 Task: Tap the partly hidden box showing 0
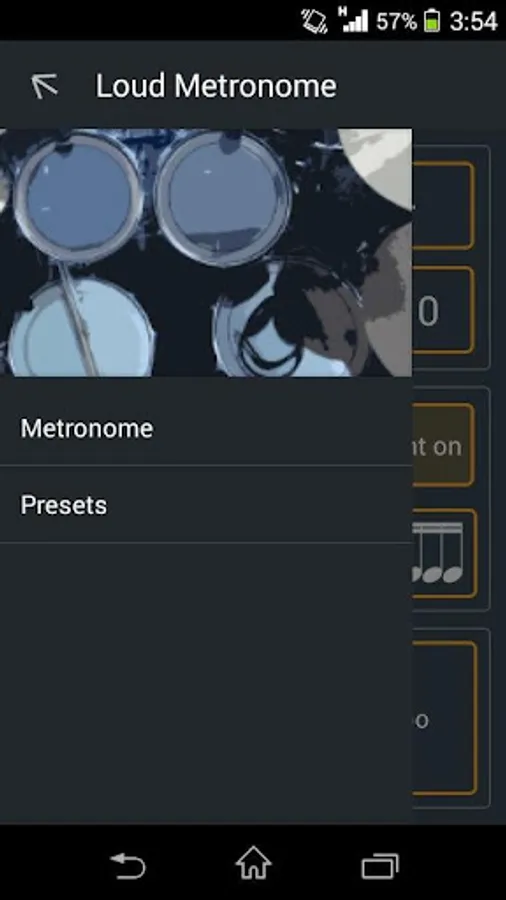pyautogui.click(x=443, y=310)
